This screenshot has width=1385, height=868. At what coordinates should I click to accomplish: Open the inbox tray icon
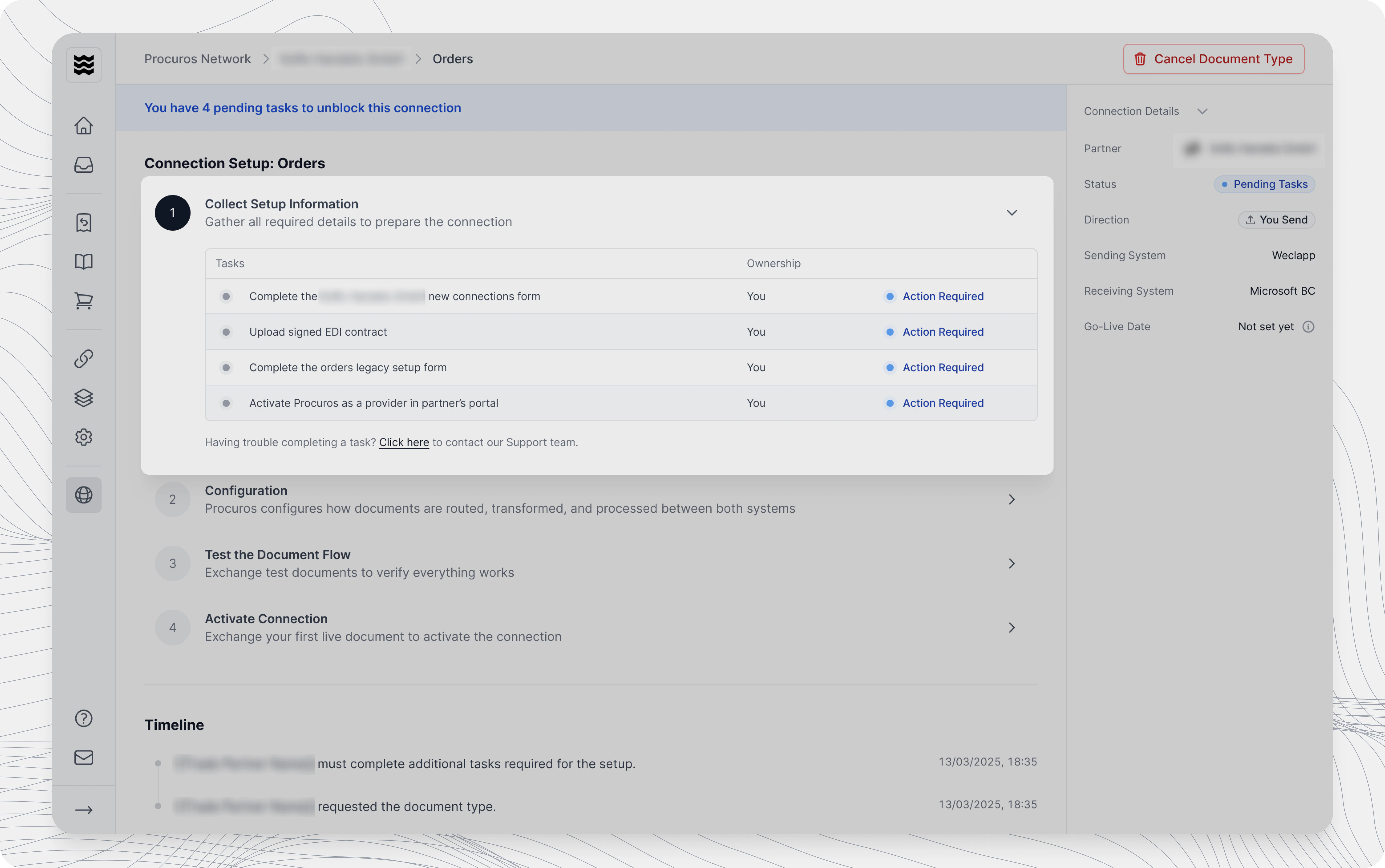pyautogui.click(x=84, y=165)
